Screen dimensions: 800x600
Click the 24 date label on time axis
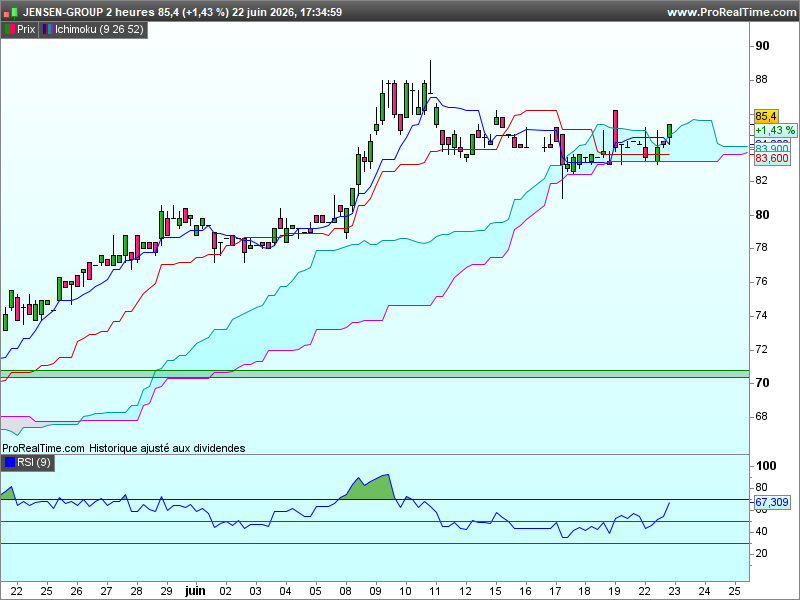(705, 592)
